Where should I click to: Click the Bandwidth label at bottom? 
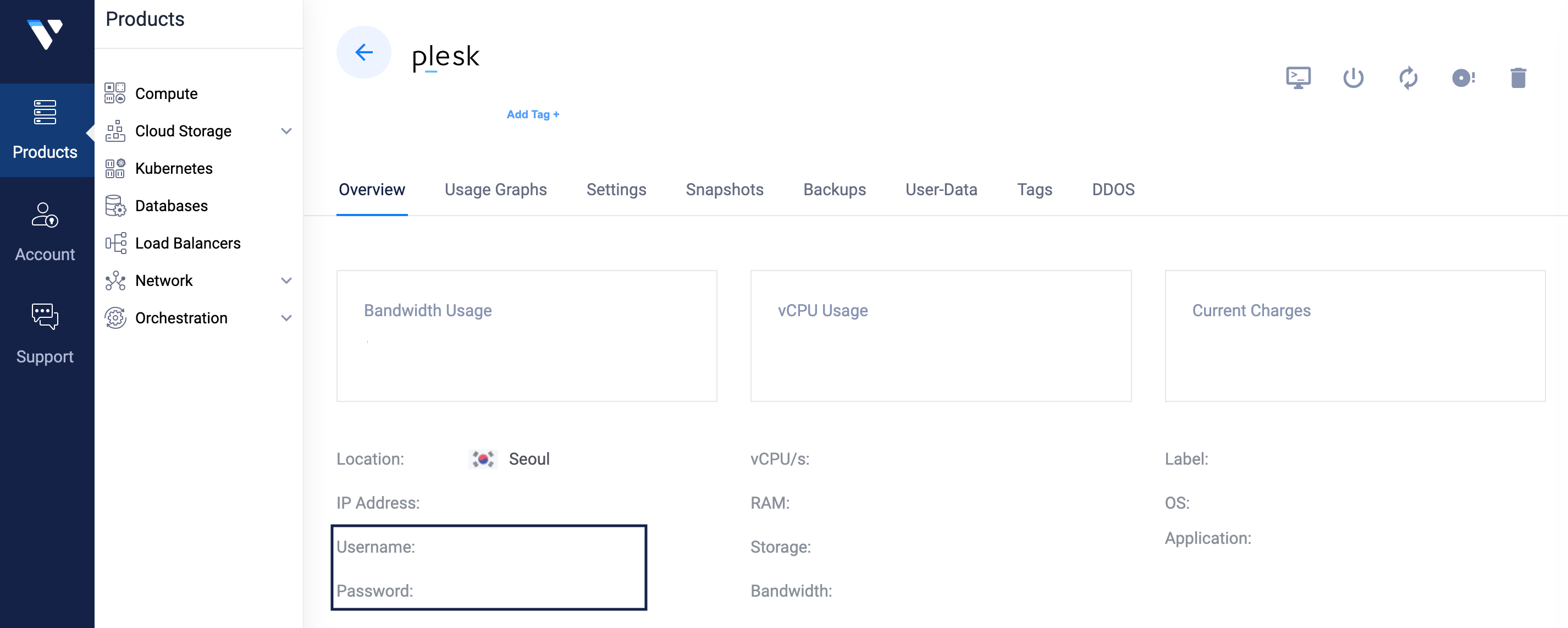point(791,591)
